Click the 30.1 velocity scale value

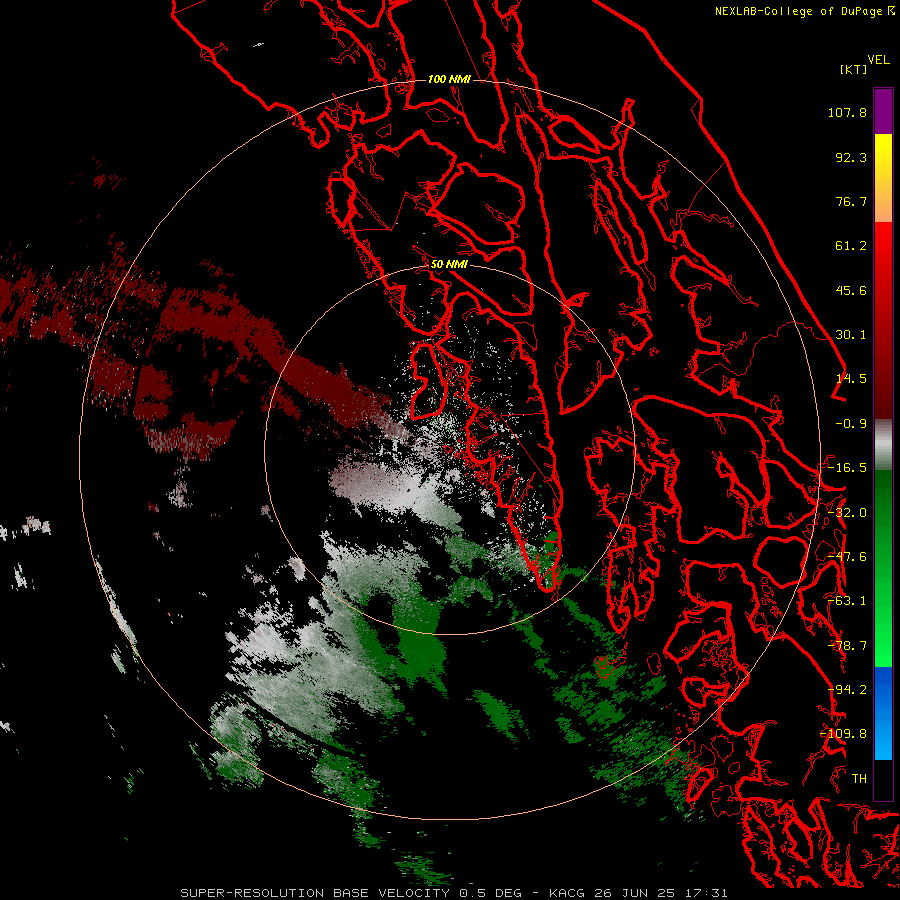tap(851, 335)
